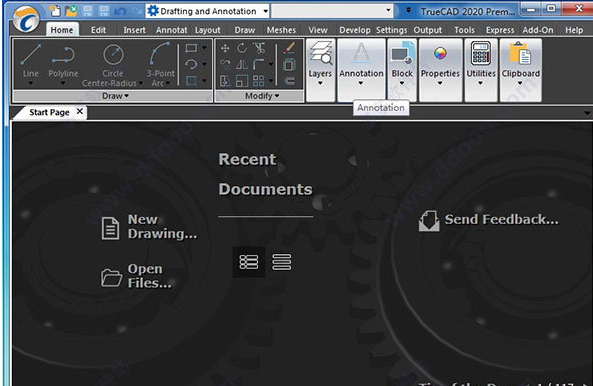Switch recent documents to detailed list view
593x386 pixels.
pos(249,262)
